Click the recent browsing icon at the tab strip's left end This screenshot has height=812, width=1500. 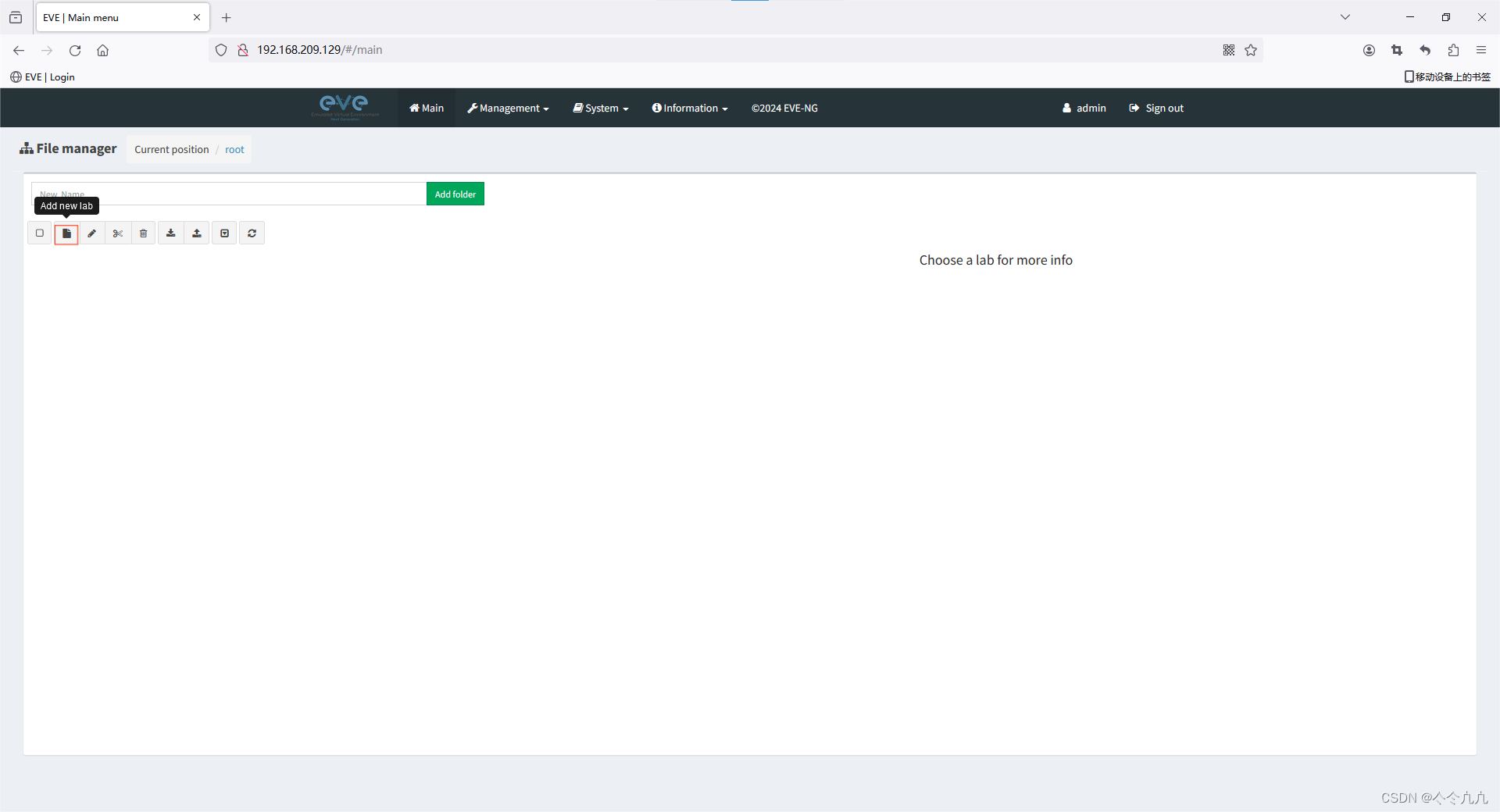[x=16, y=17]
